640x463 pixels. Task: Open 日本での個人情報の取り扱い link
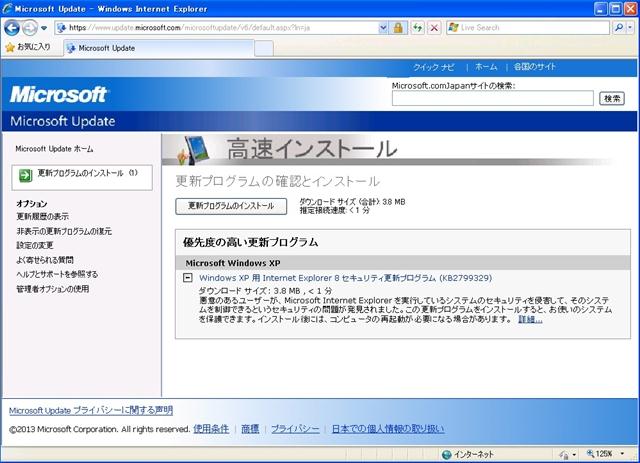click(388, 429)
